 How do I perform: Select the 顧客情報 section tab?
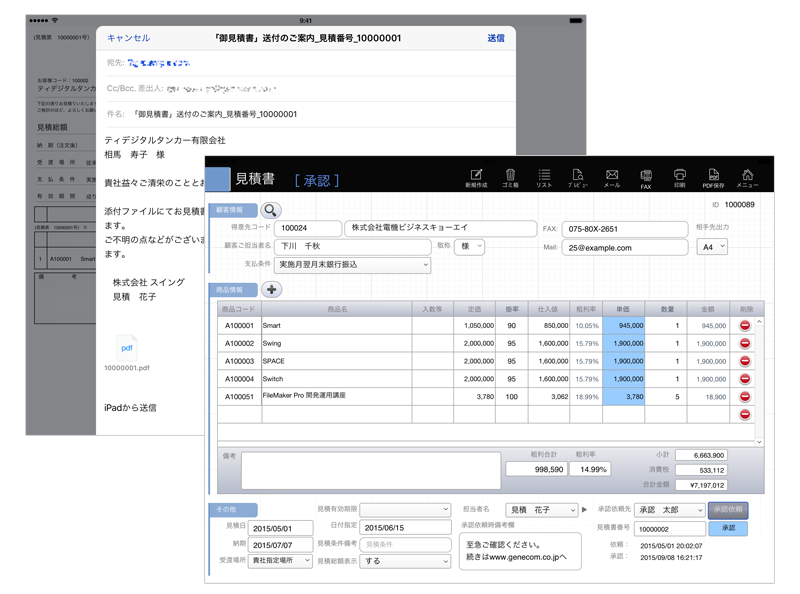(233, 210)
